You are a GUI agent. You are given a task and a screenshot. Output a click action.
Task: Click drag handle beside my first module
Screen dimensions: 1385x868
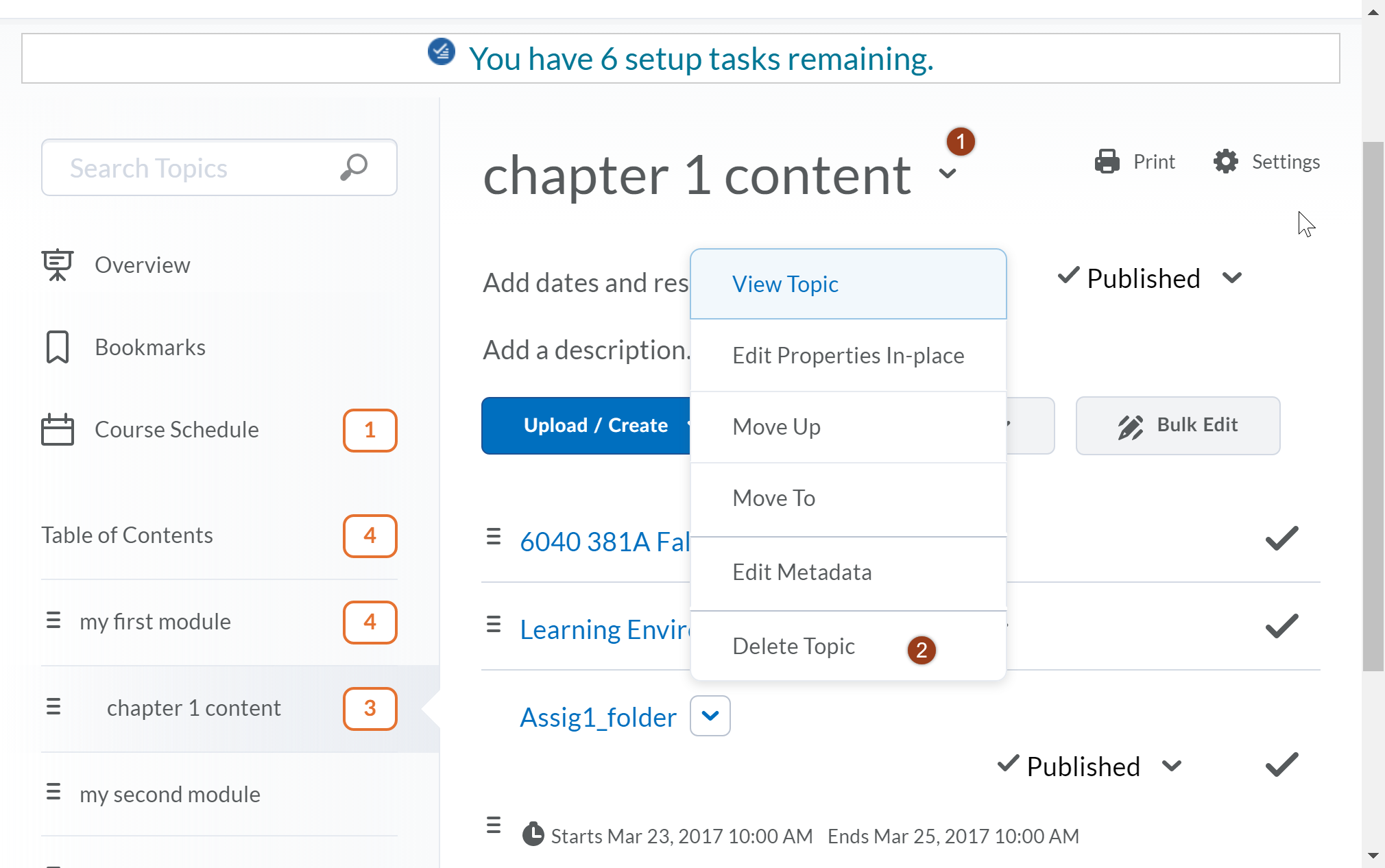pyautogui.click(x=53, y=620)
